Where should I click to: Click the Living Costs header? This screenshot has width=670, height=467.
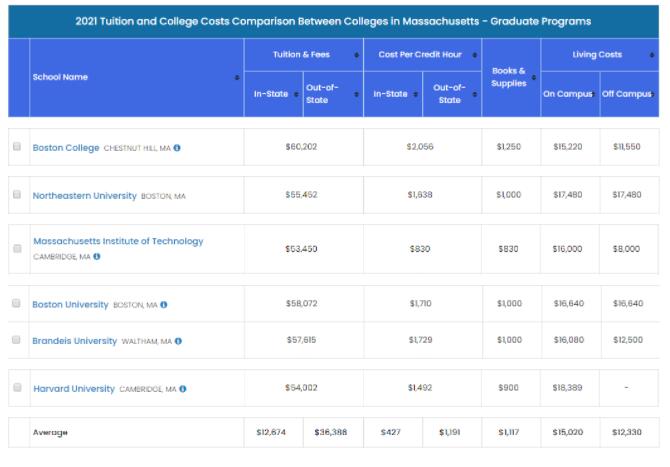click(597, 54)
